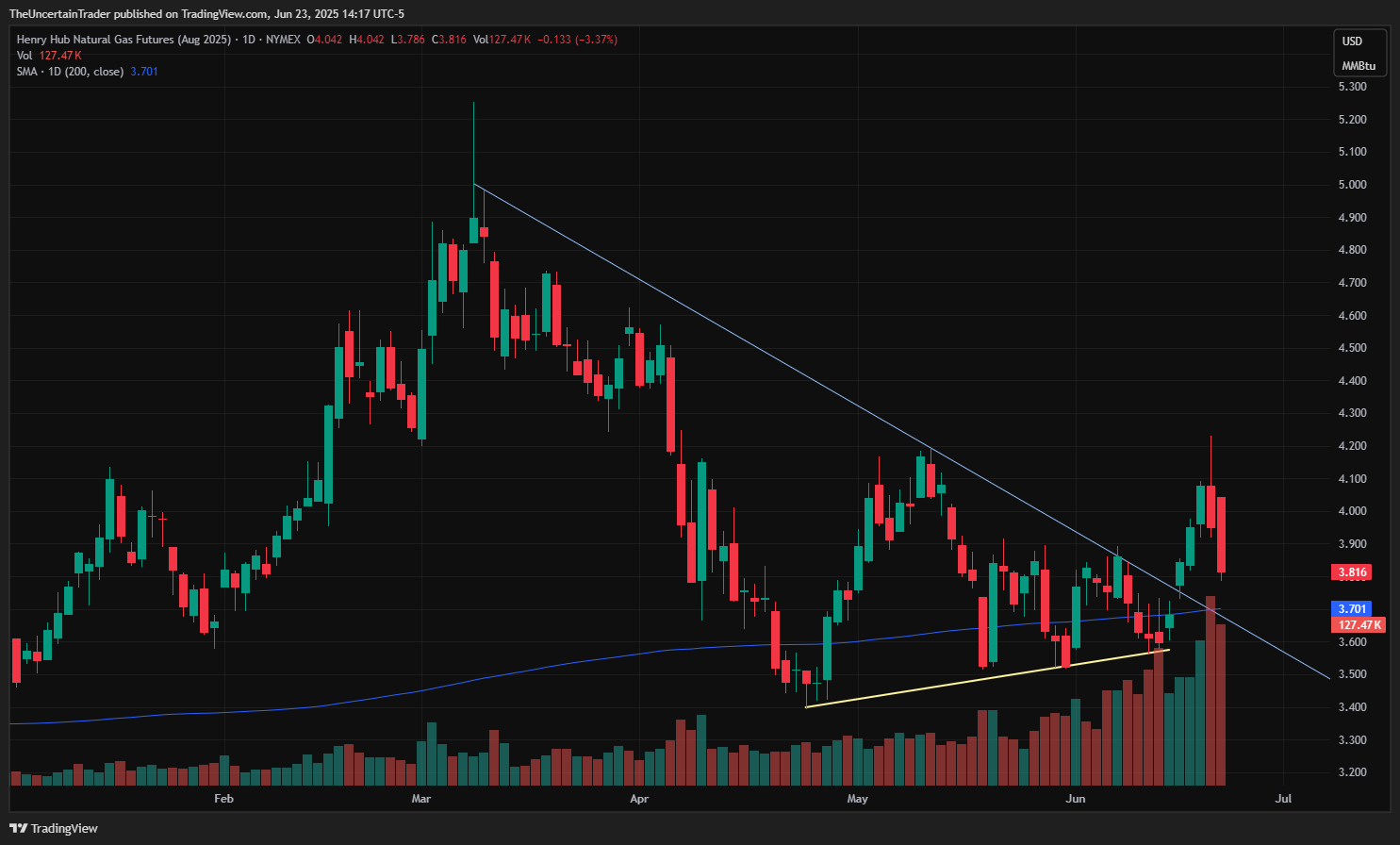1400x845 pixels.
Task: Click the -0.133 (−3.37%) change value
Action: point(578,40)
